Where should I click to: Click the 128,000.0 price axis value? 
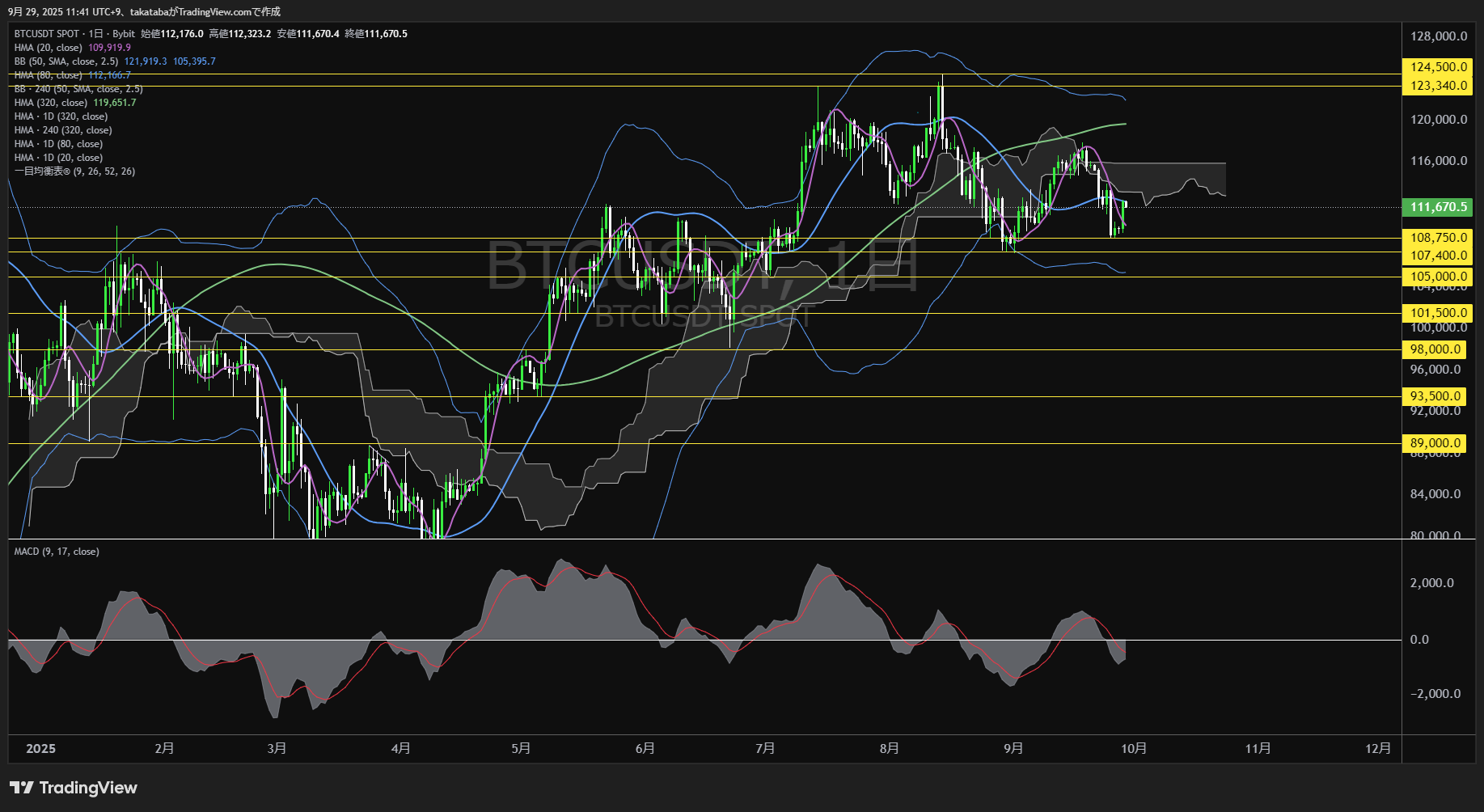coord(1439,36)
